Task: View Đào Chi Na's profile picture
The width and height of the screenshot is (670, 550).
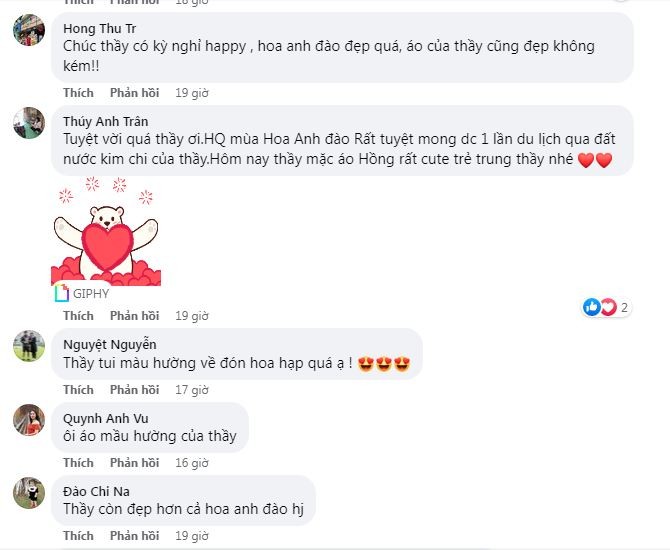Action: click(29, 493)
